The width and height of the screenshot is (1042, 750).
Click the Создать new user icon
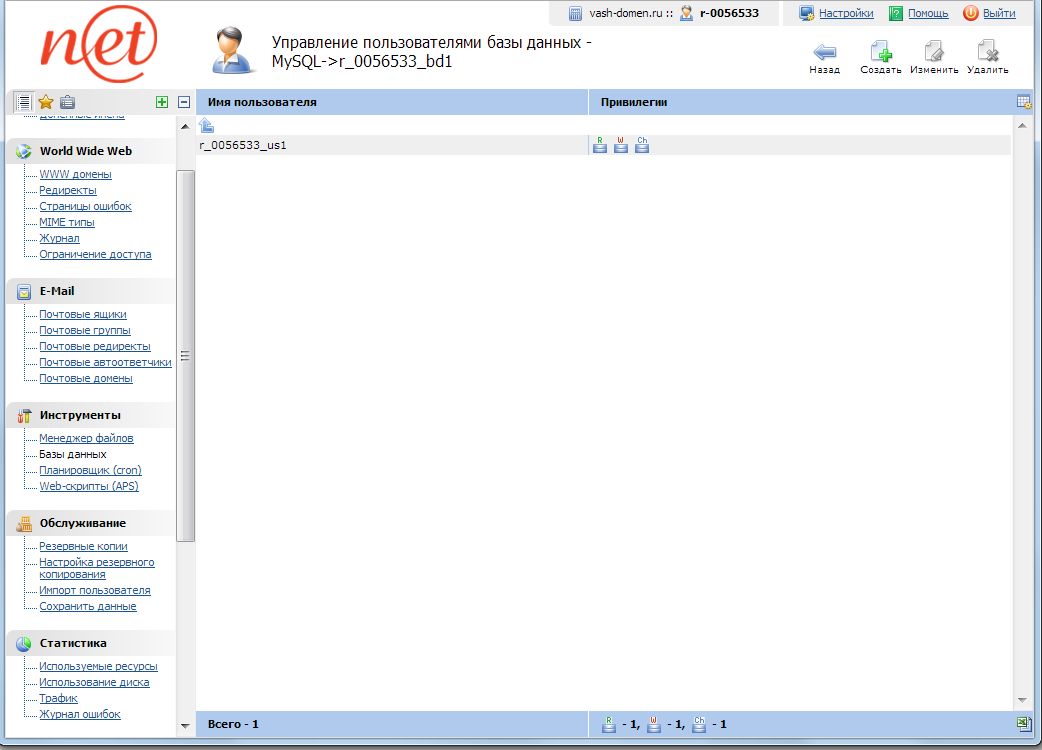point(880,53)
